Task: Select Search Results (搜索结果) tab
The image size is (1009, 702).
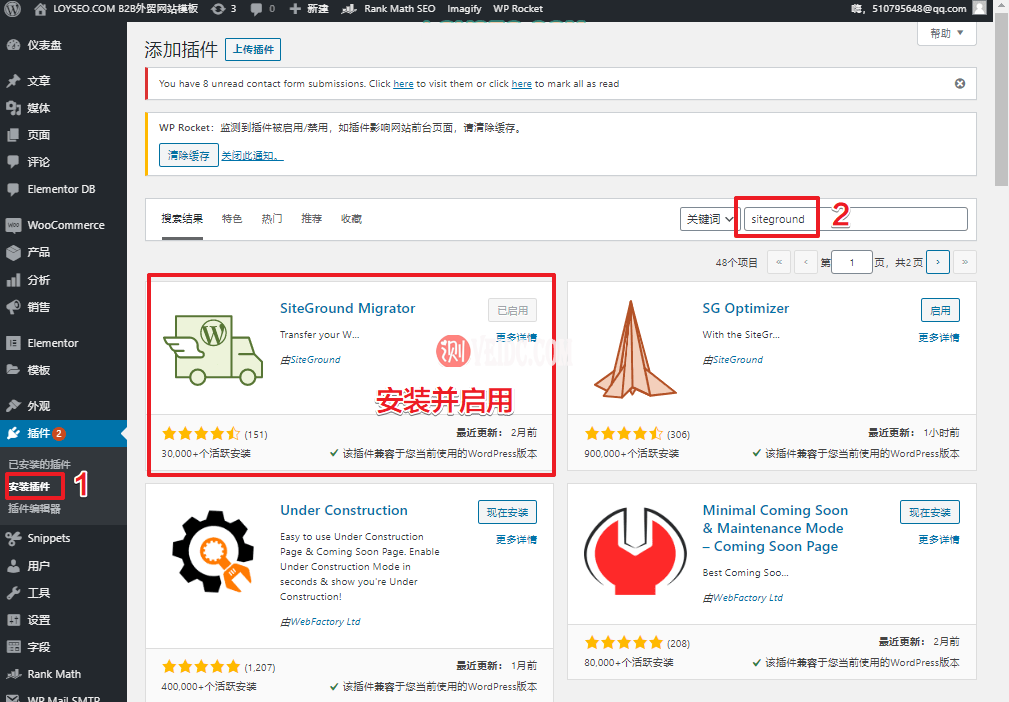Action: point(182,219)
